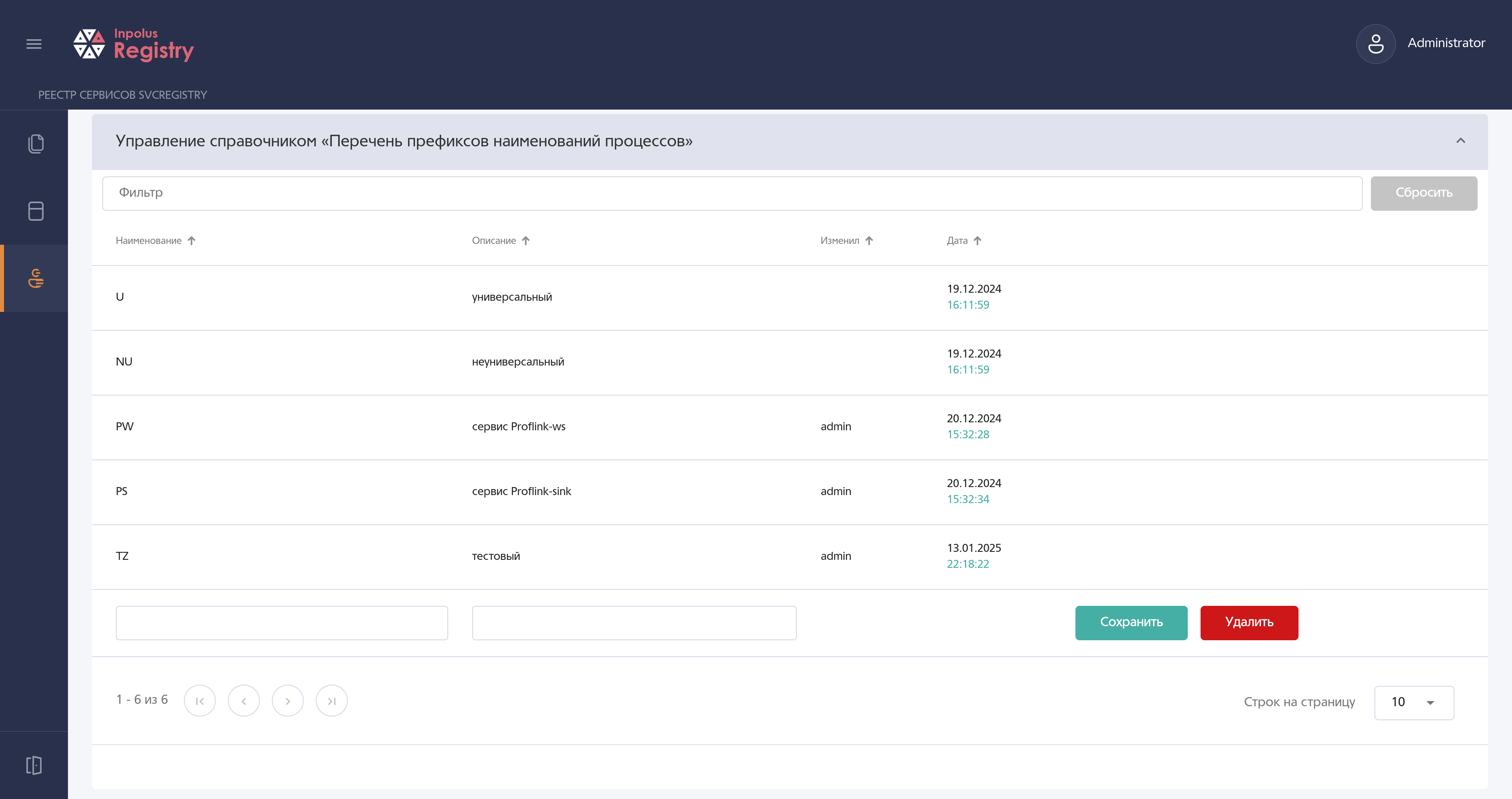The width and height of the screenshot is (1512, 799).
Task: Click time 15:32:28 in PW row
Action: click(968, 434)
